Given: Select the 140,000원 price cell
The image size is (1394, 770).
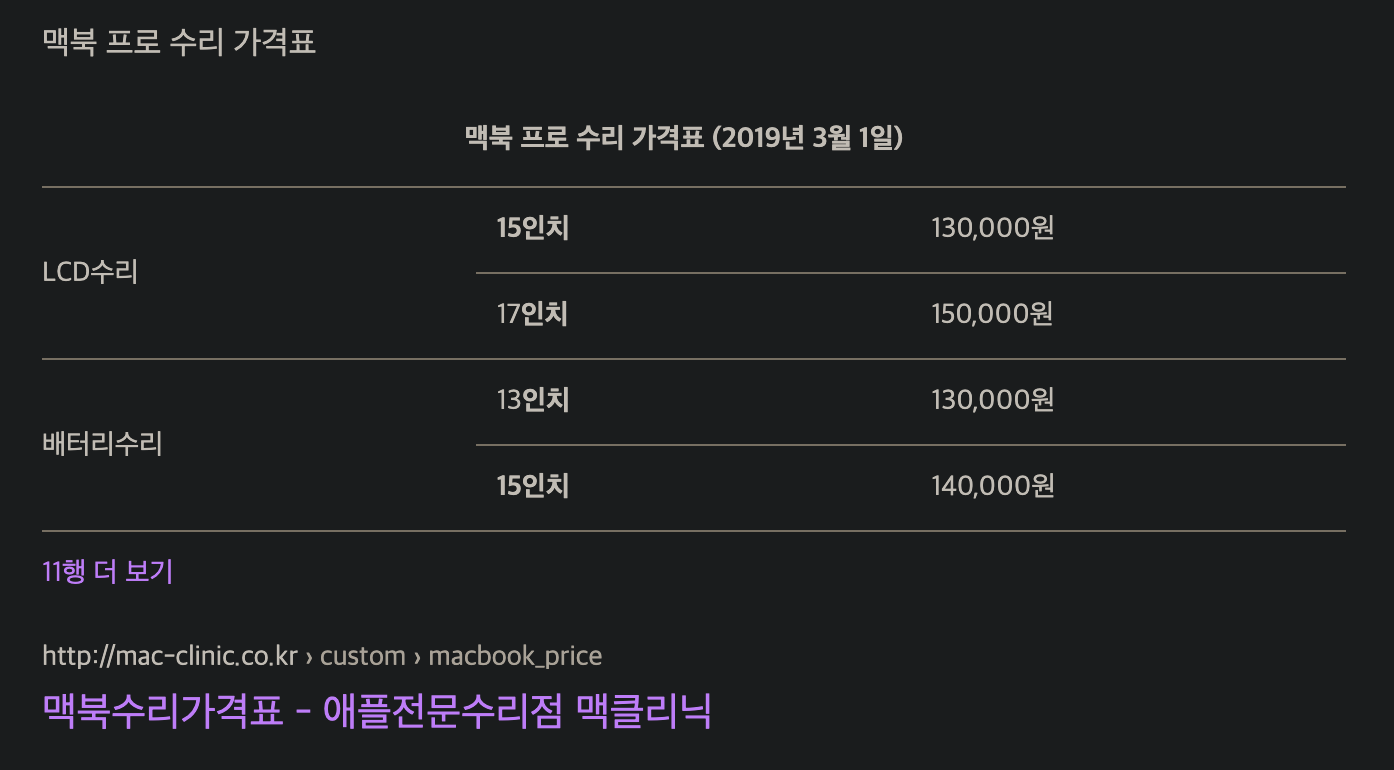Looking at the screenshot, I should 992,487.
